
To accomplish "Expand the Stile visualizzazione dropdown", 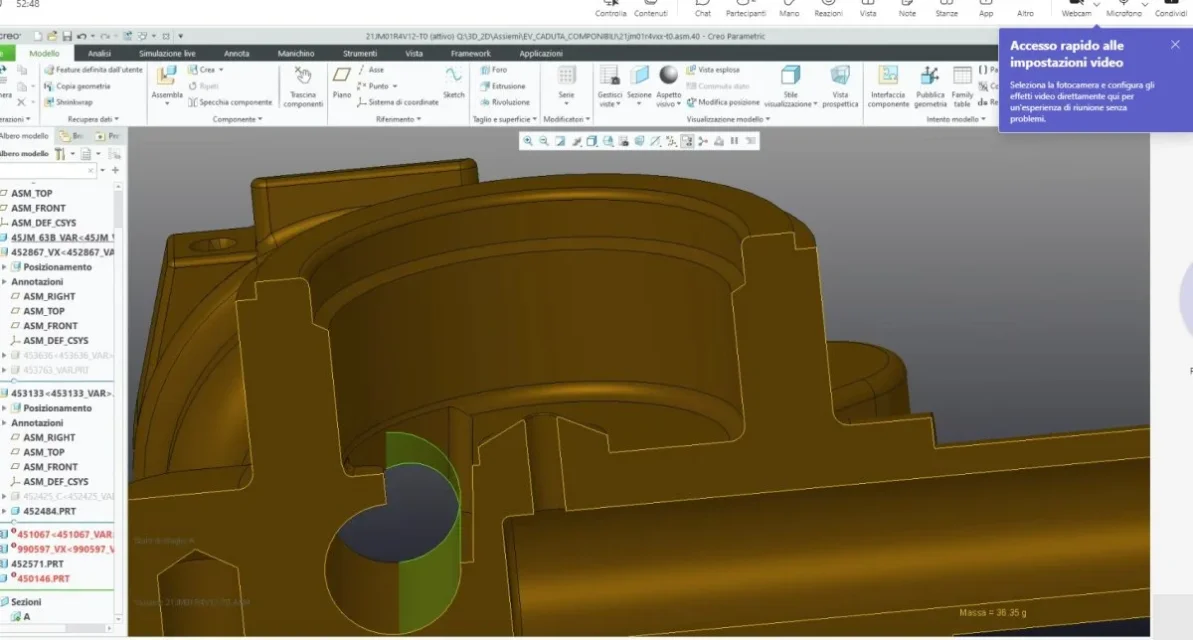I will pos(790,85).
